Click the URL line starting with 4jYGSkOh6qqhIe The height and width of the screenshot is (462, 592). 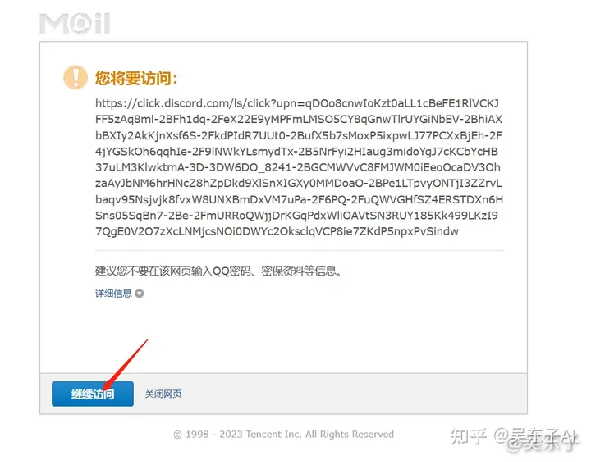point(296,152)
